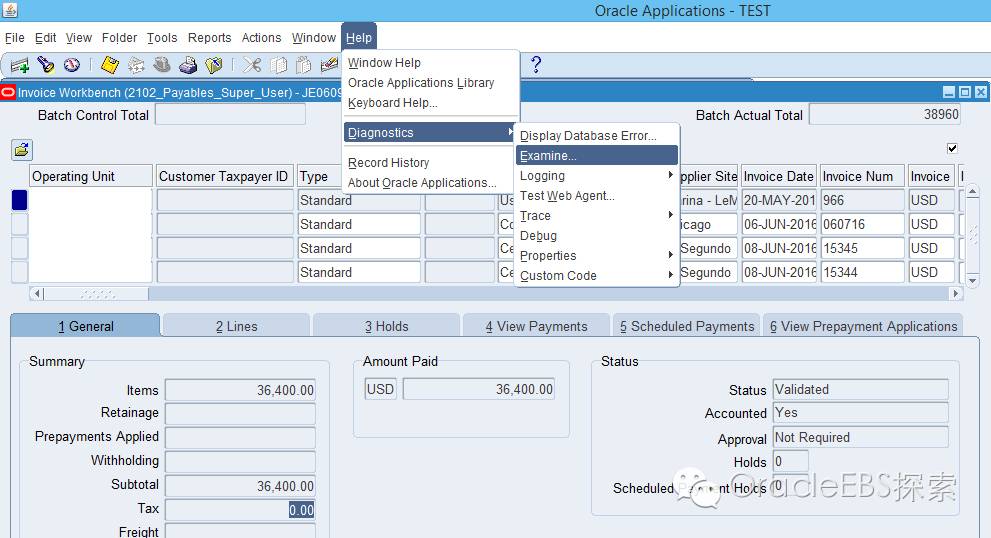Open the 6 View Prepayment Applications tab
This screenshot has height=538, width=991.
[863, 326]
